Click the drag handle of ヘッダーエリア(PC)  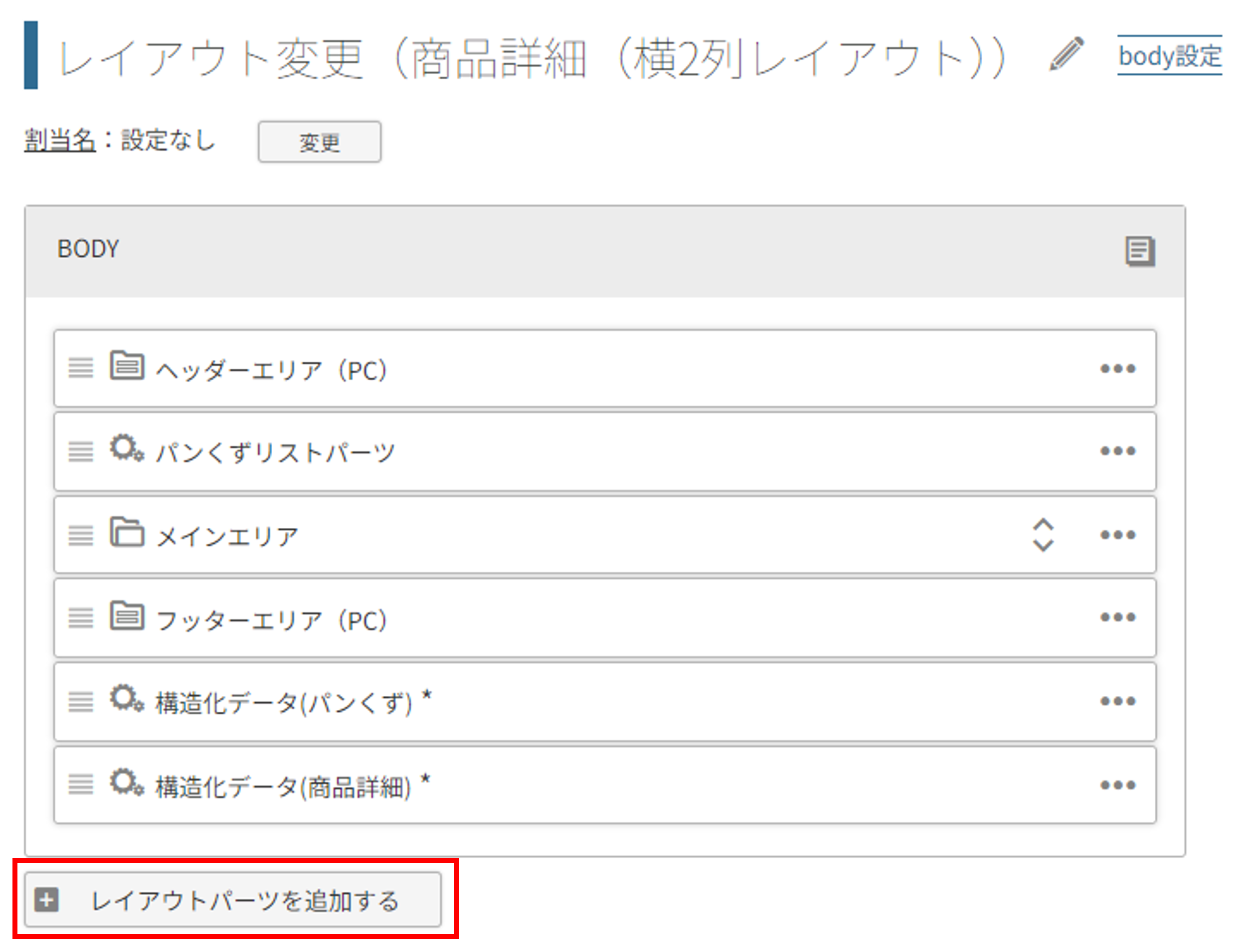(x=80, y=368)
